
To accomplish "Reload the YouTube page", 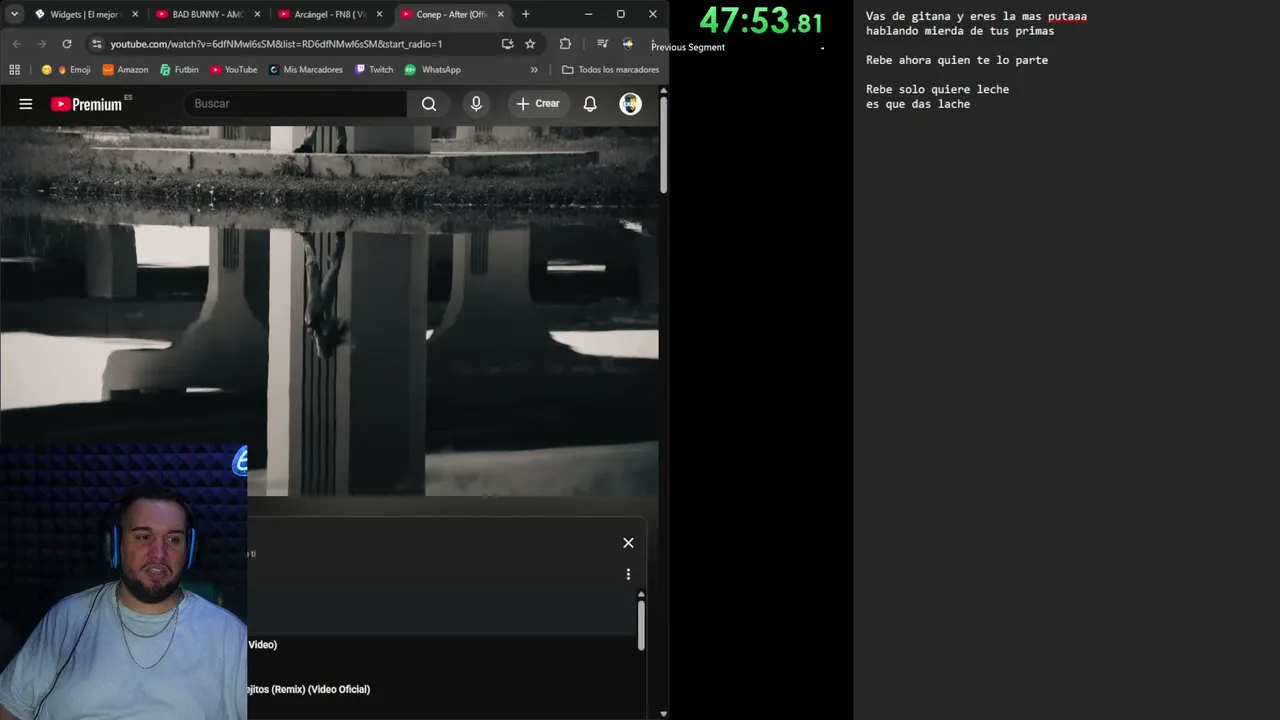I will pos(67,44).
